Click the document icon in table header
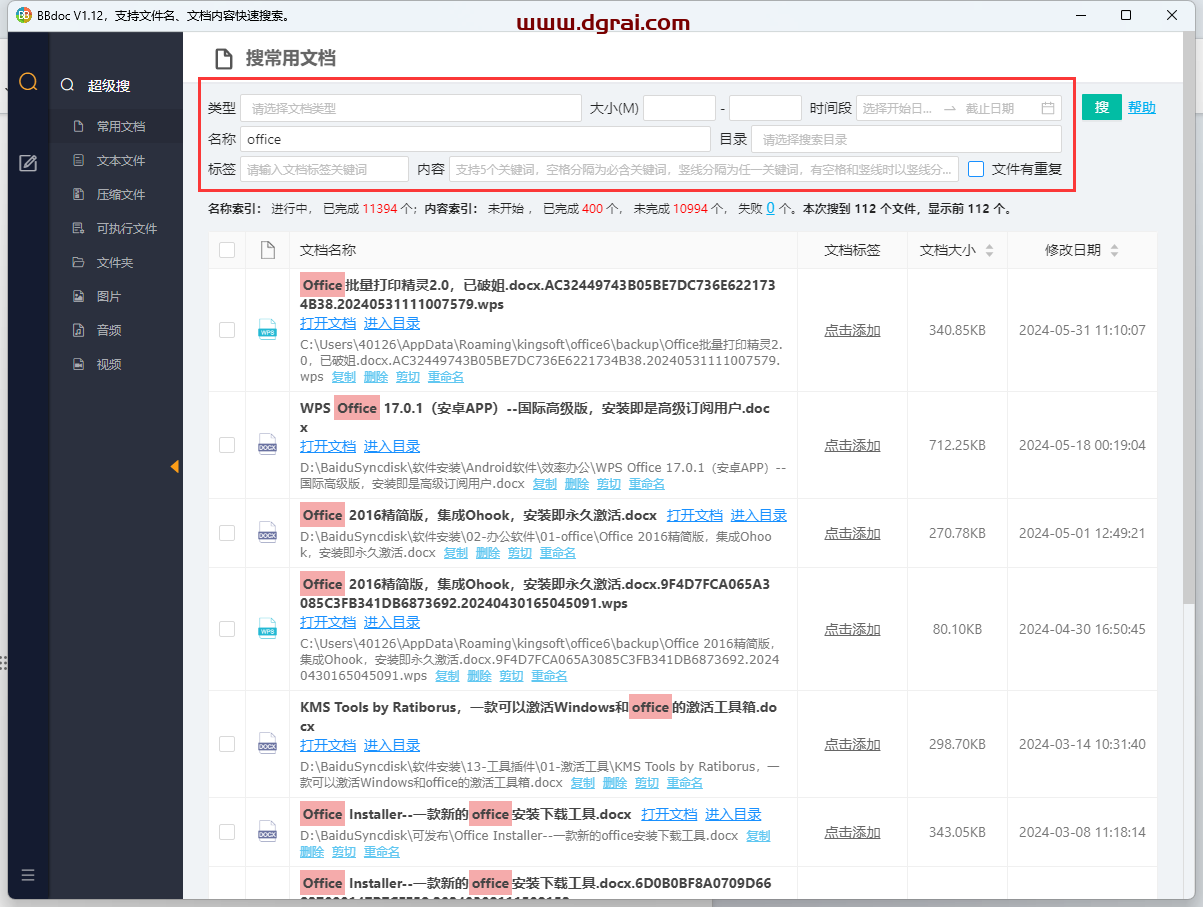This screenshot has width=1203, height=907. (267, 250)
